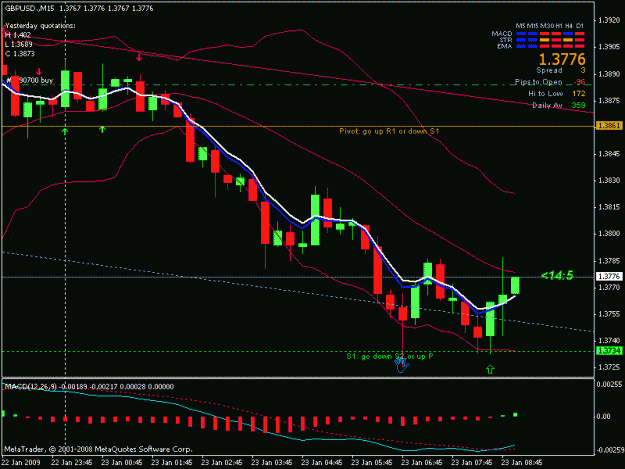
Task: Click the white 1.3776 current price tag
Action: click(x=609, y=277)
